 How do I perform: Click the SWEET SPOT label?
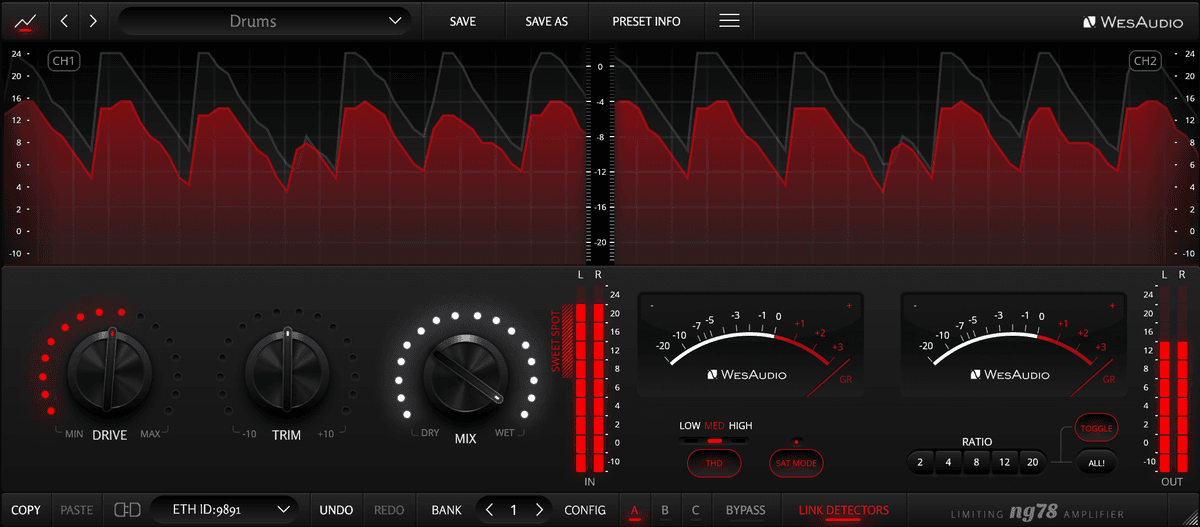coord(557,341)
